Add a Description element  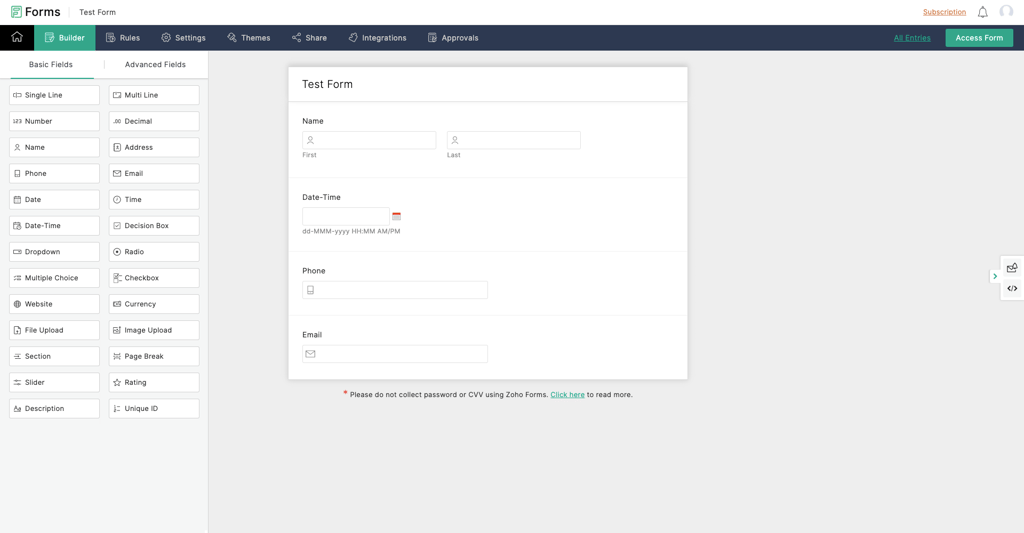pyautogui.click(x=54, y=408)
